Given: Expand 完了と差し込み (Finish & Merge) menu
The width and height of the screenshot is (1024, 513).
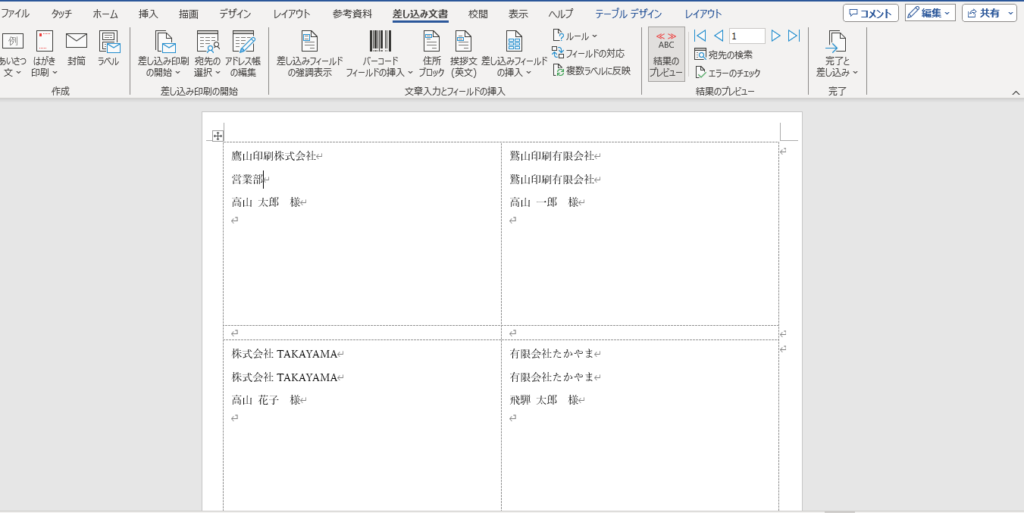Looking at the screenshot, I should pos(836,54).
